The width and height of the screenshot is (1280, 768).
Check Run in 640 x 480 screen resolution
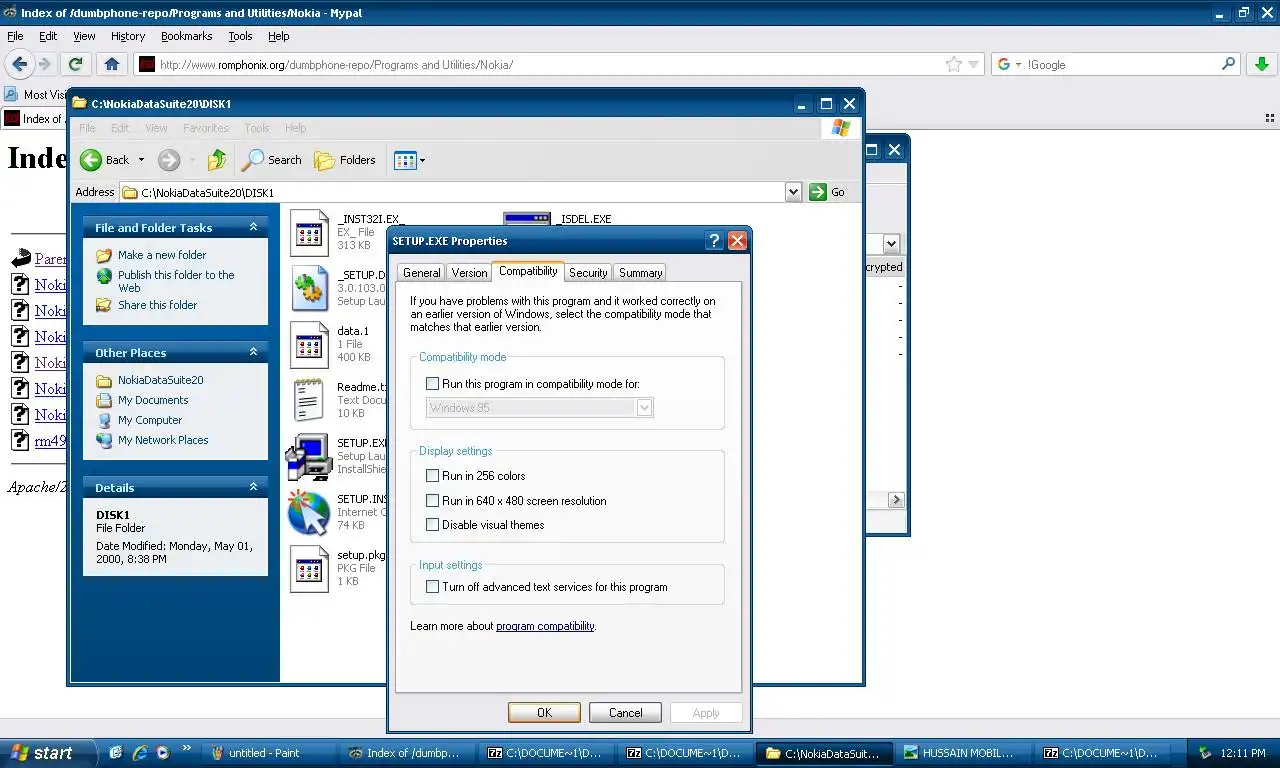(x=433, y=501)
